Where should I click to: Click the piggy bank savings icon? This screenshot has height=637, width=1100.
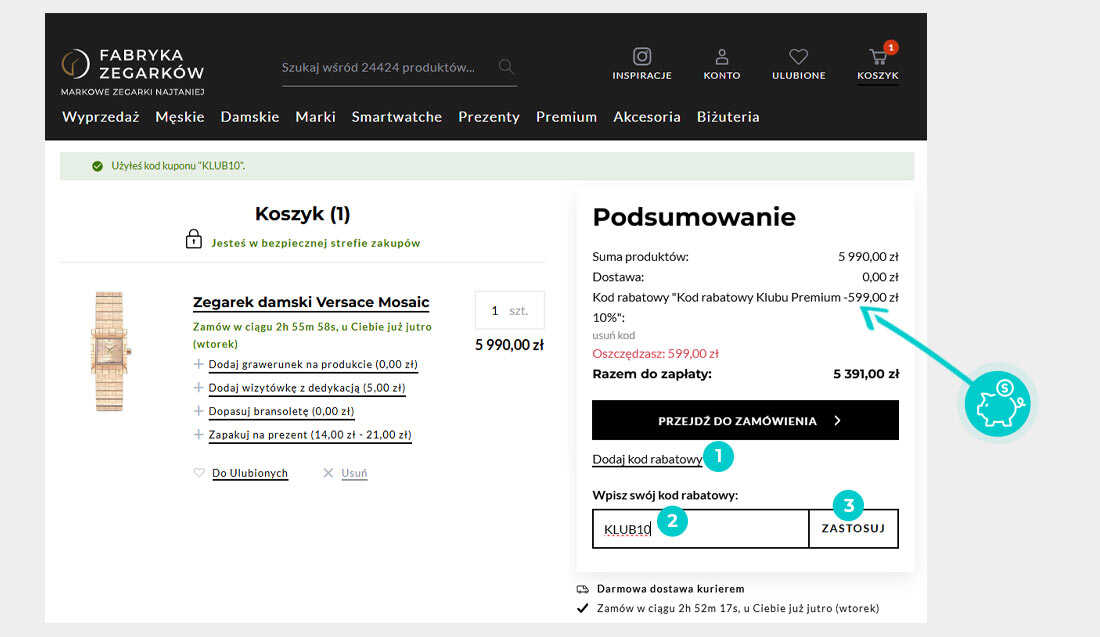pyautogui.click(x=998, y=404)
